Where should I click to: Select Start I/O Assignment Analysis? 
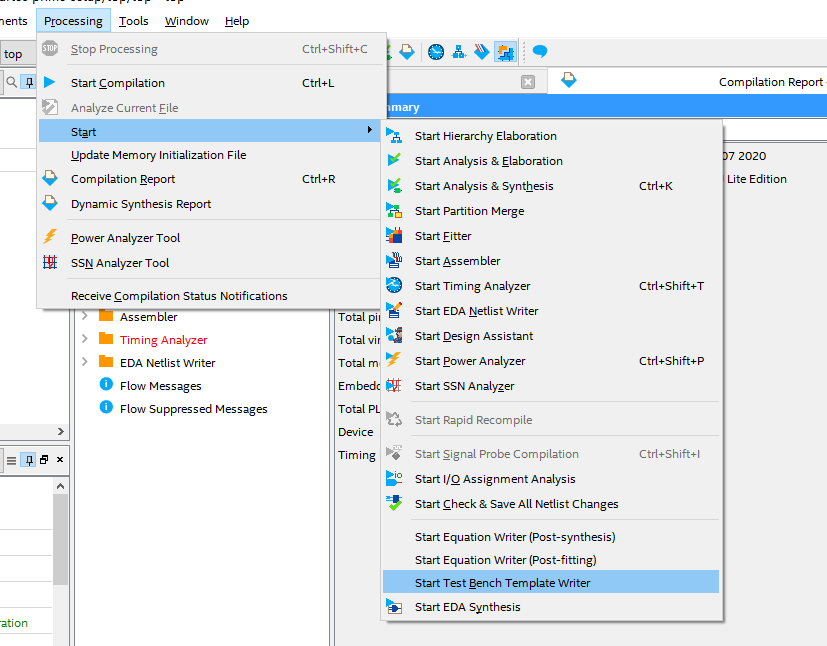pyautogui.click(x=551, y=479)
